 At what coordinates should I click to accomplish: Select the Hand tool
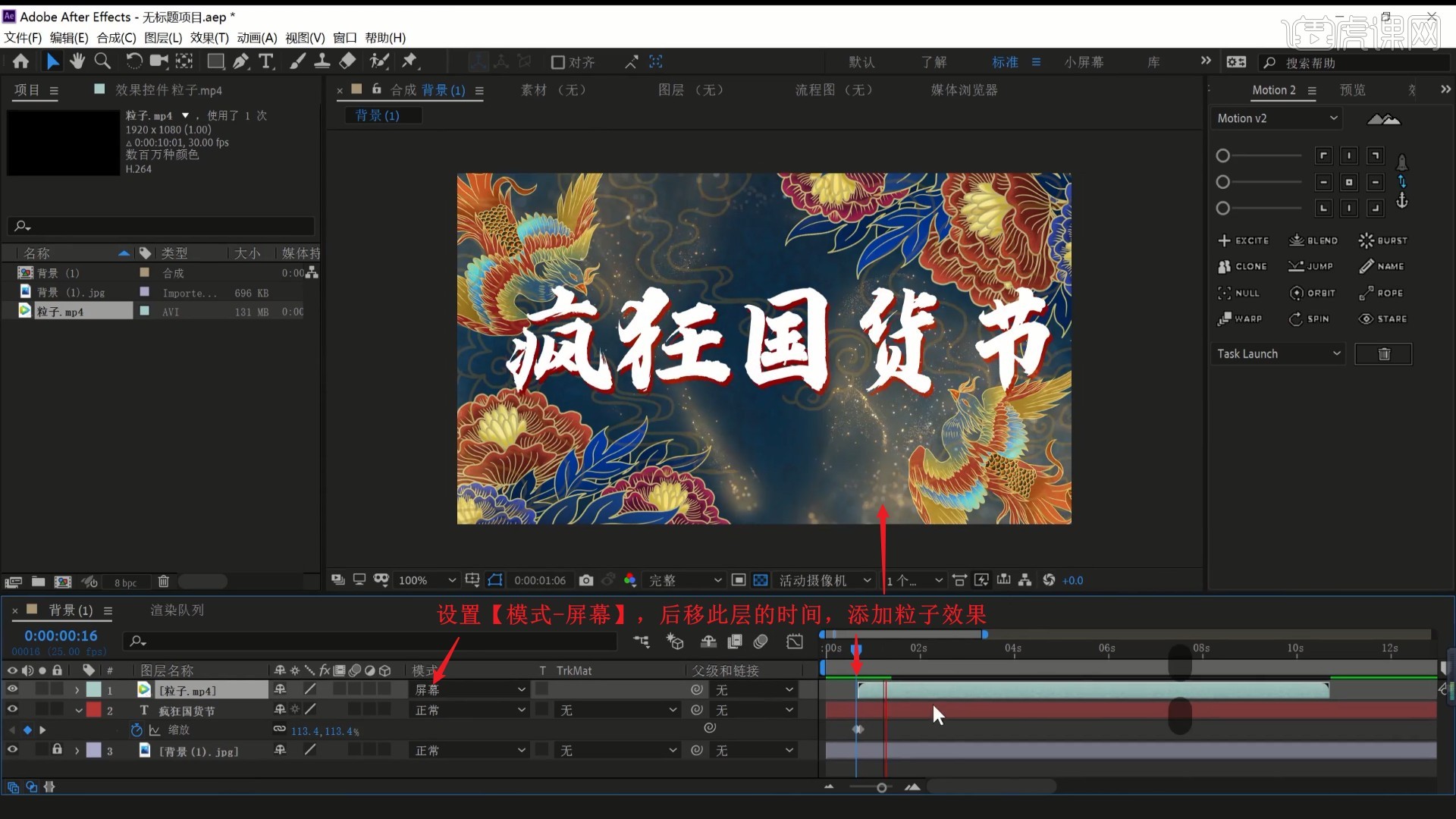[x=77, y=61]
